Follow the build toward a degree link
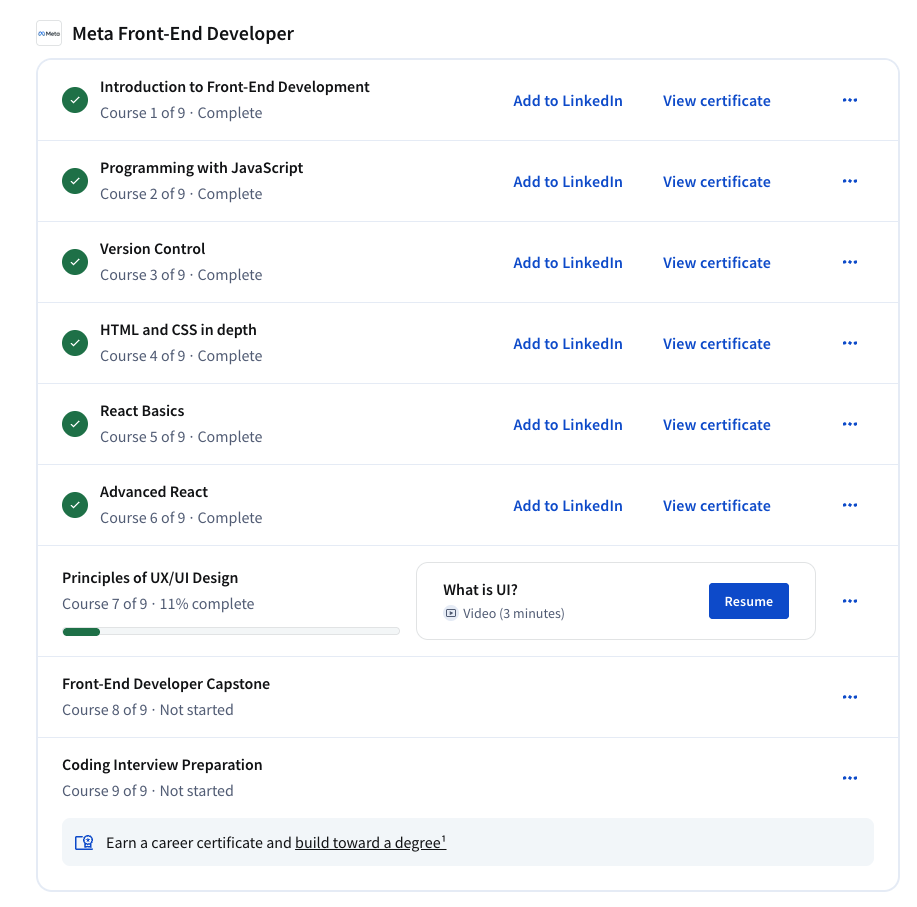917x907 pixels. click(369, 842)
